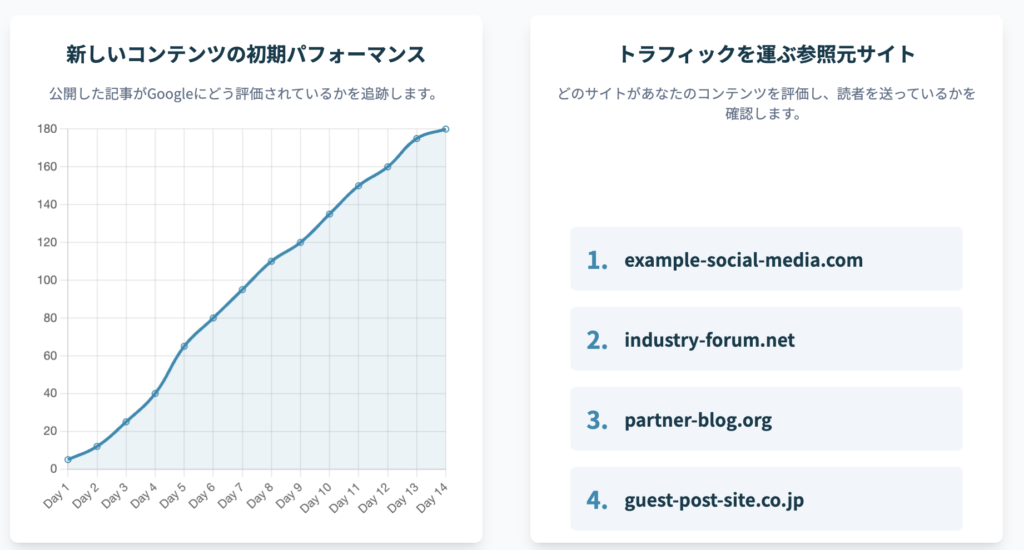Click the Day 1 data point
Screen dimensions: 1024x550
(67, 459)
